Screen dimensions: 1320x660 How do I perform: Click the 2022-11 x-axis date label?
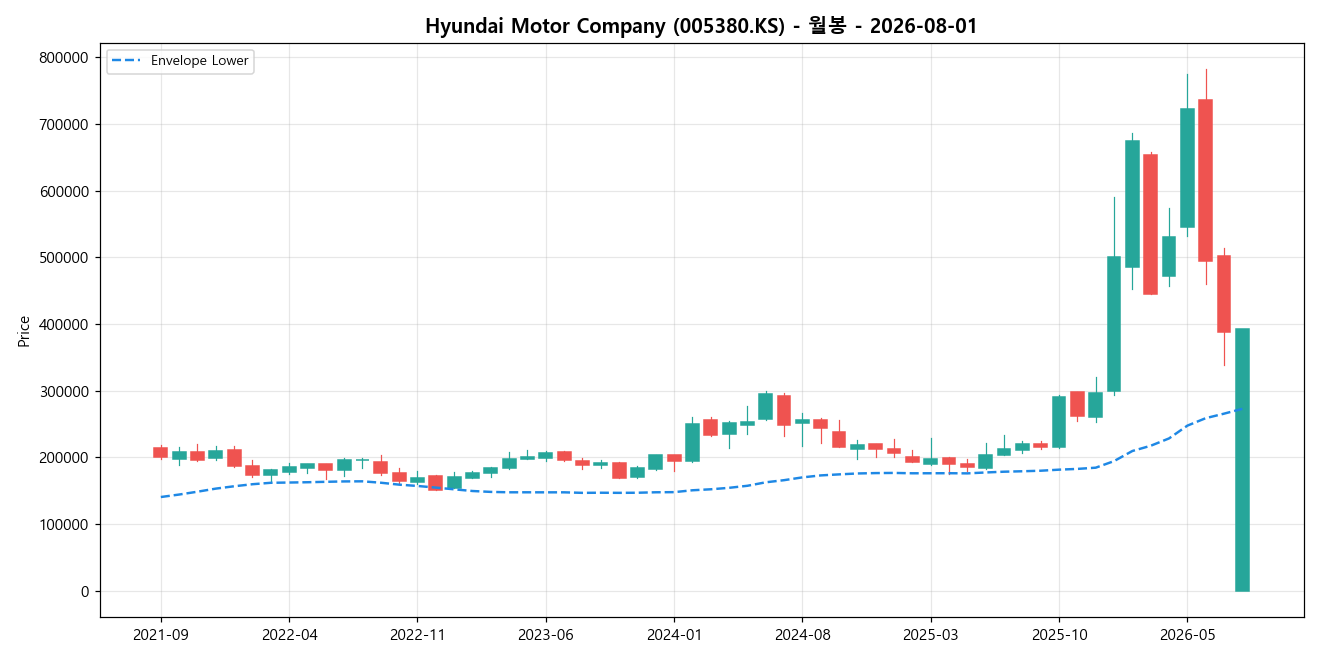click(x=417, y=634)
